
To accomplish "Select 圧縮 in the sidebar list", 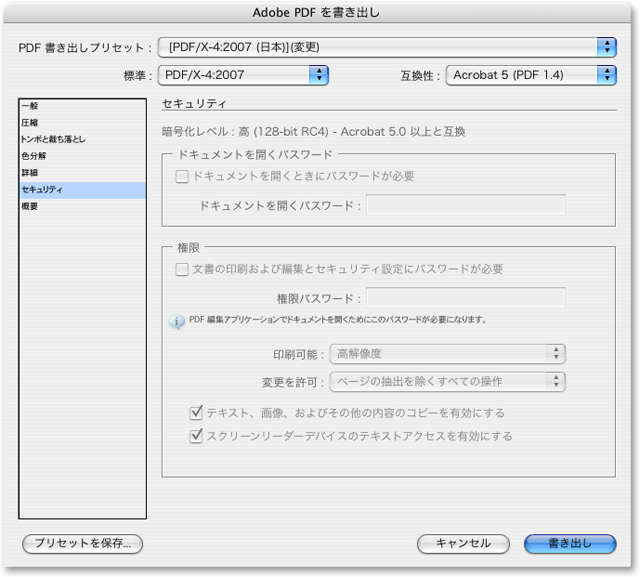I will [x=31, y=122].
